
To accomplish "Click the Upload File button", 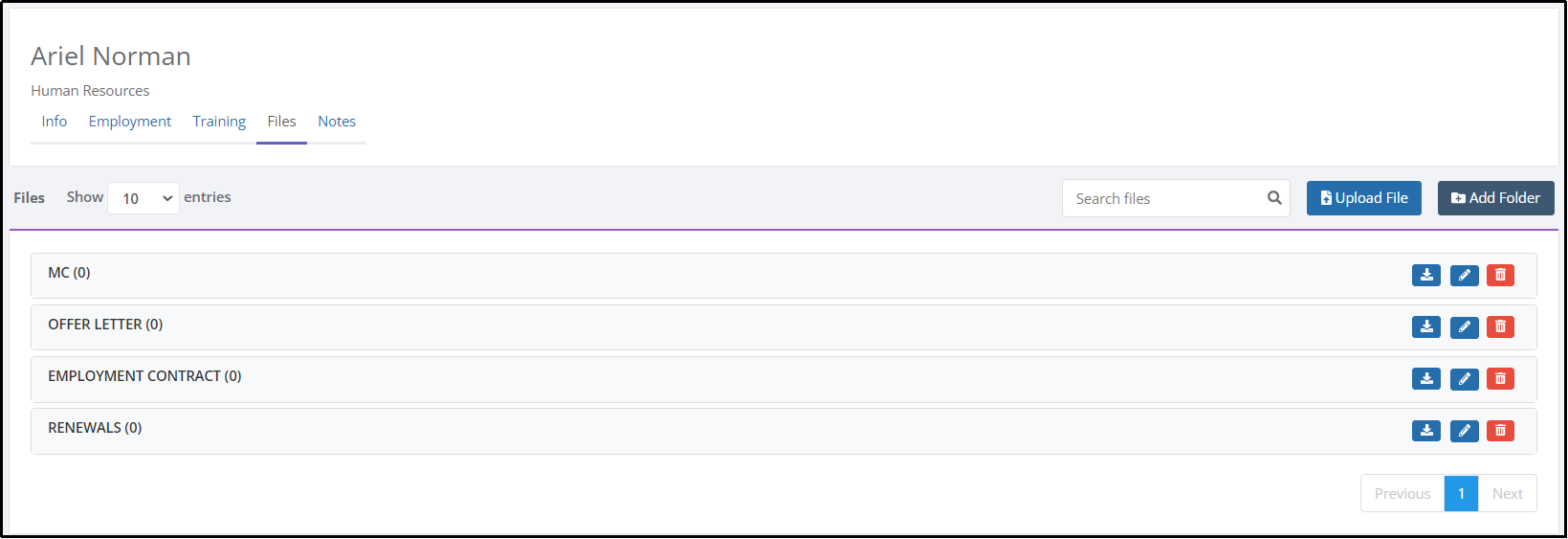I will click(x=1363, y=198).
